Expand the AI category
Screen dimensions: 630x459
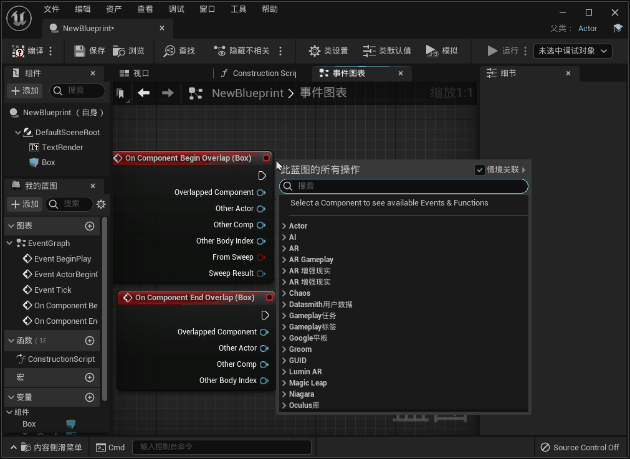coord(284,238)
